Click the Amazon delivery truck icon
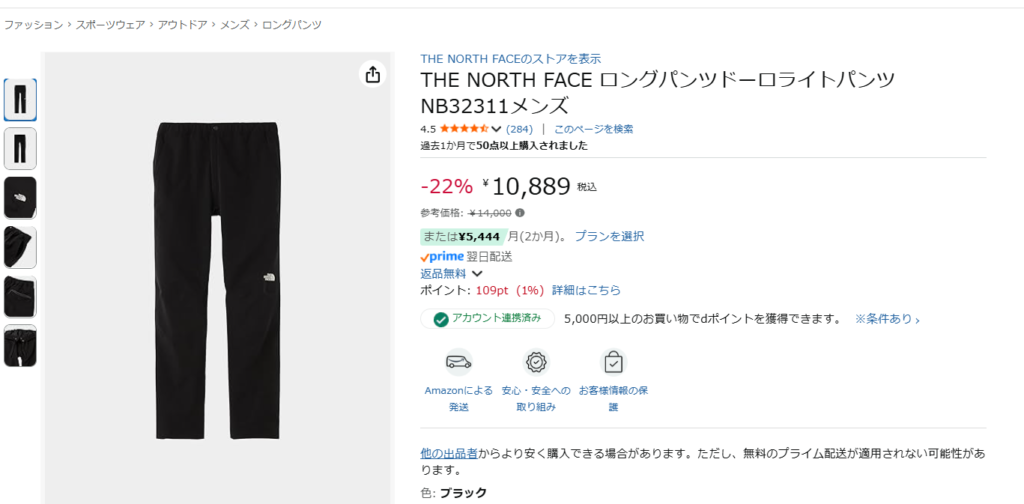The image size is (1024, 504). pyautogui.click(x=458, y=362)
